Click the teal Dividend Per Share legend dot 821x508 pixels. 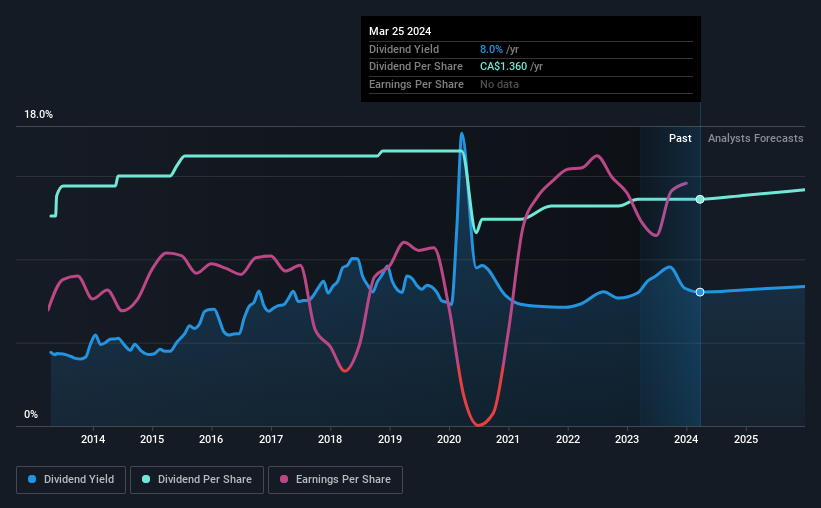(x=146, y=479)
